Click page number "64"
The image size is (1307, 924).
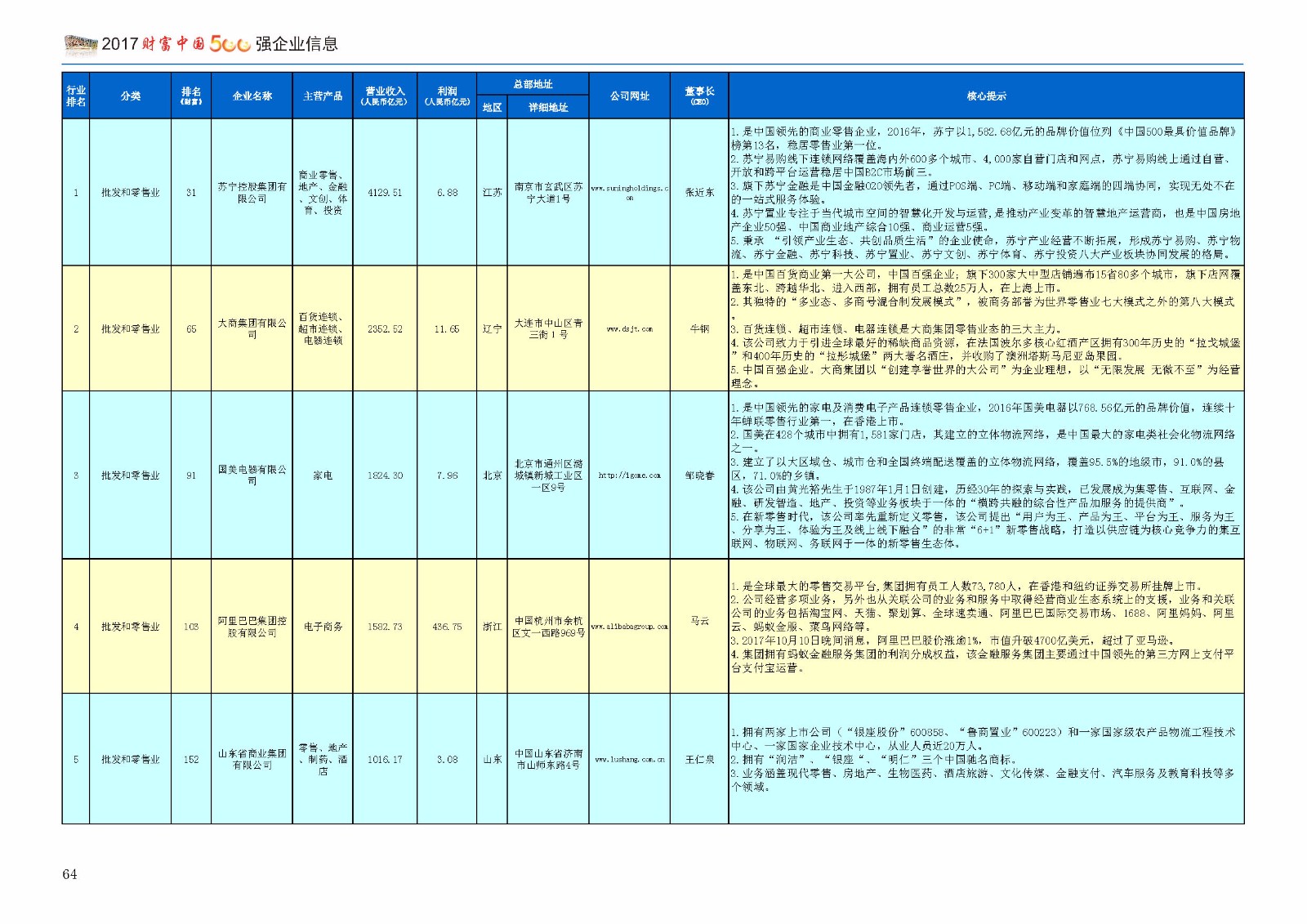pos(69,874)
